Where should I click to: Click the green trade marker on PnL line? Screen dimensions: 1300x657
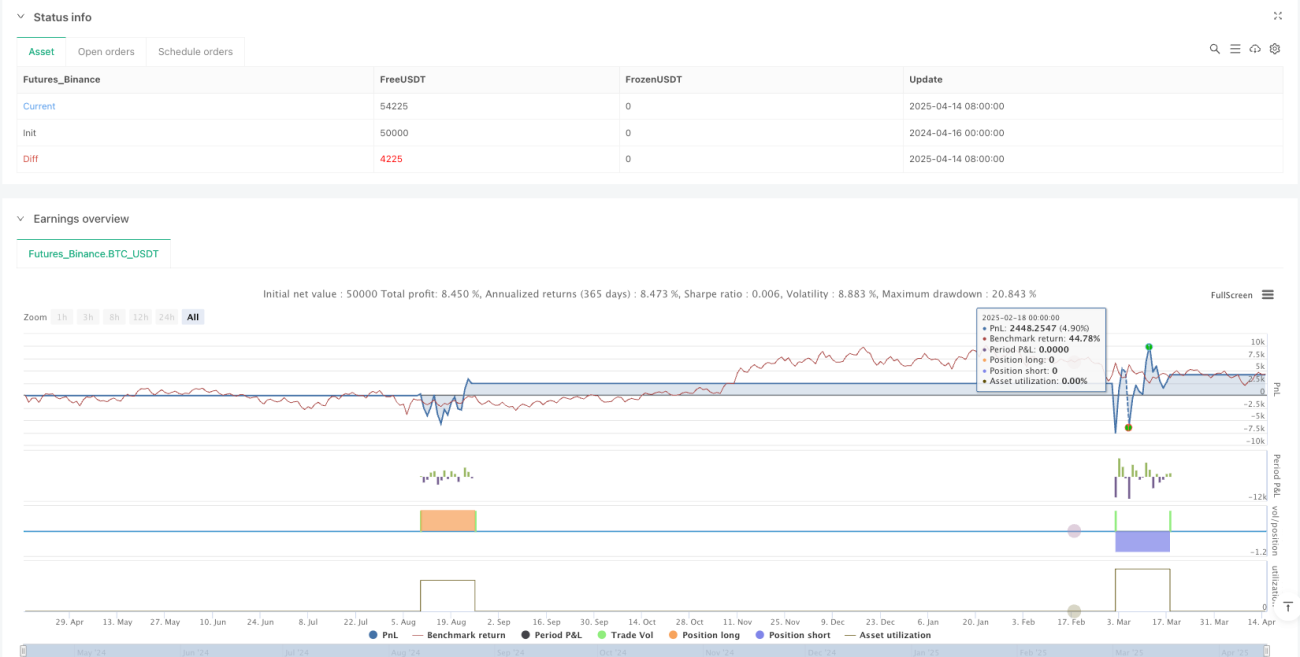[x=1149, y=346]
